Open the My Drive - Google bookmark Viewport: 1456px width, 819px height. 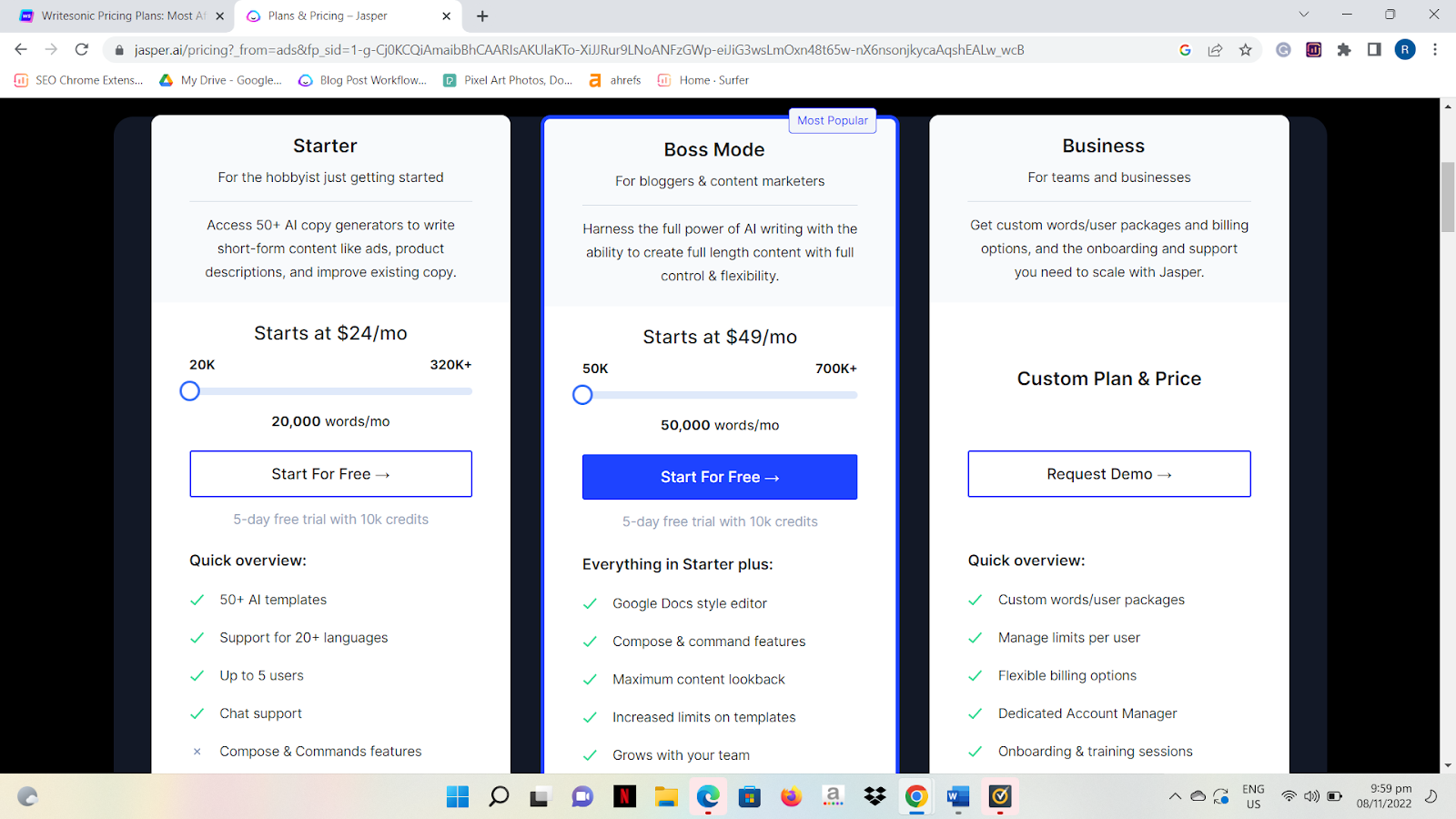[220, 80]
